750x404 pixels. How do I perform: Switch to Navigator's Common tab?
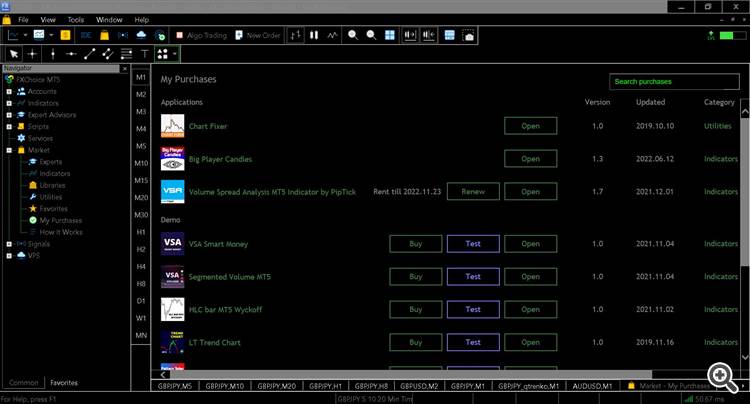(x=24, y=382)
